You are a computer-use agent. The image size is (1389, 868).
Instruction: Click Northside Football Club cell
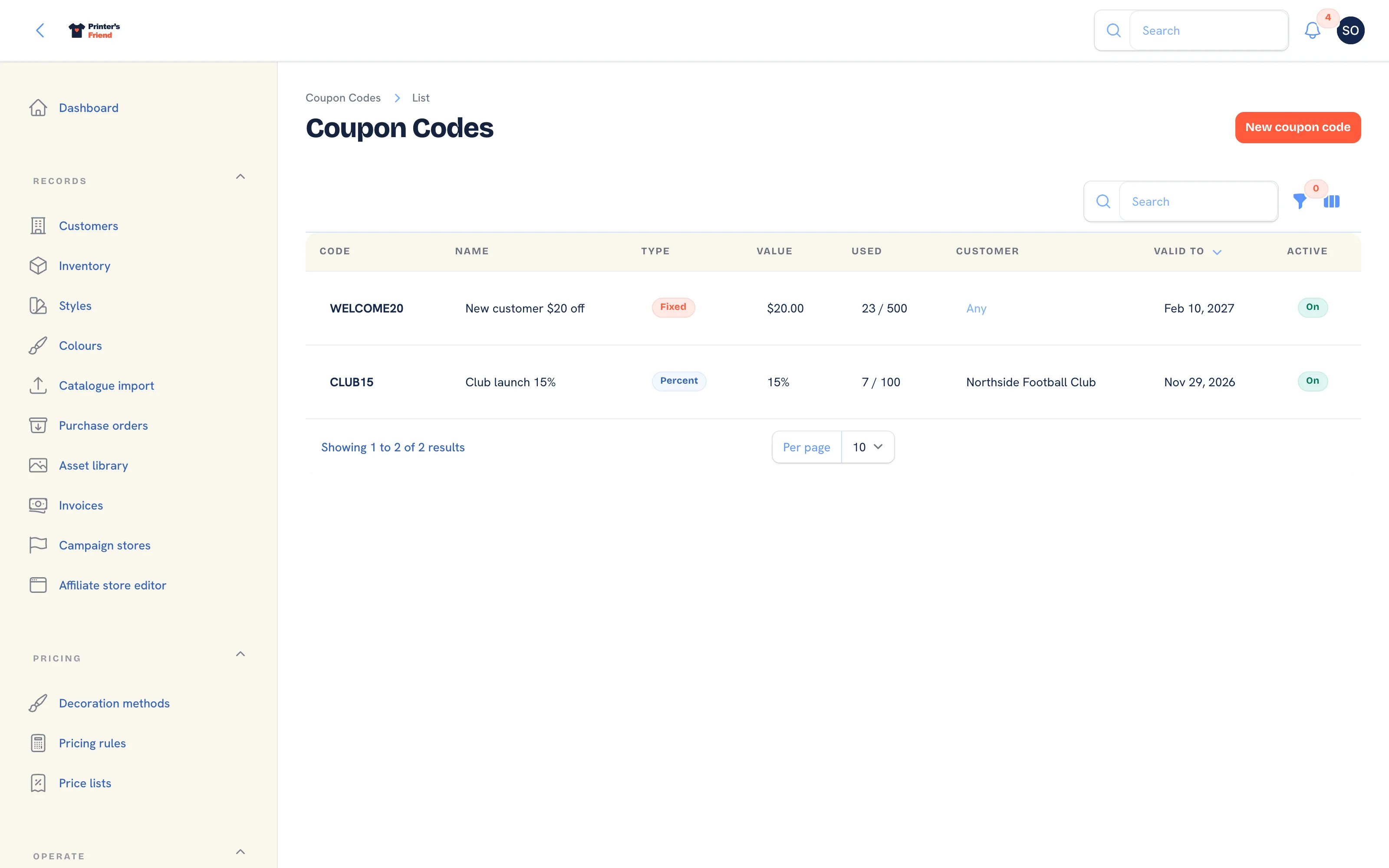coord(1030,382)
